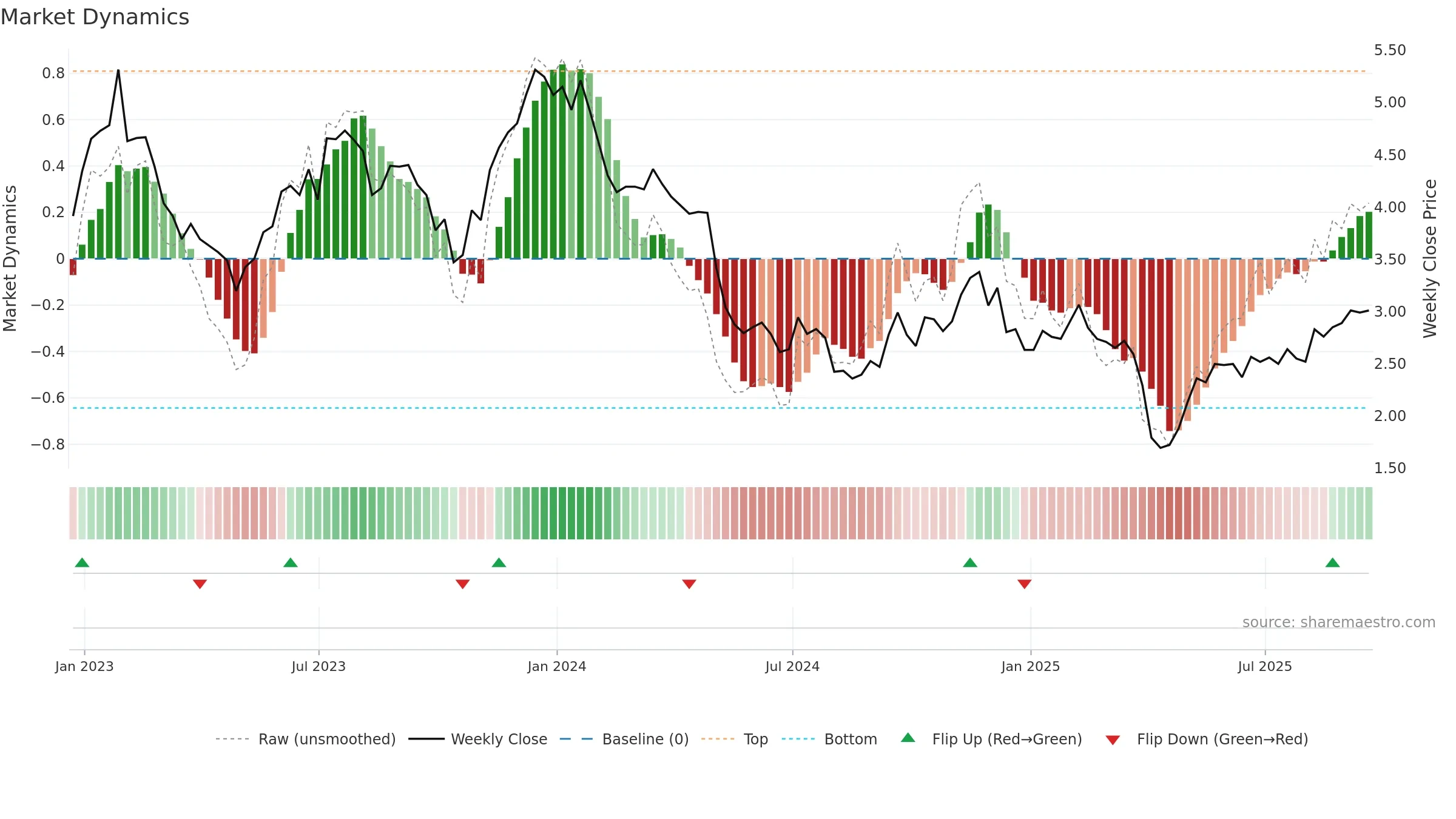Screen dimensions: 1456x819
Task: Click the 0 baseline left axis label
Action: point(60,258)
